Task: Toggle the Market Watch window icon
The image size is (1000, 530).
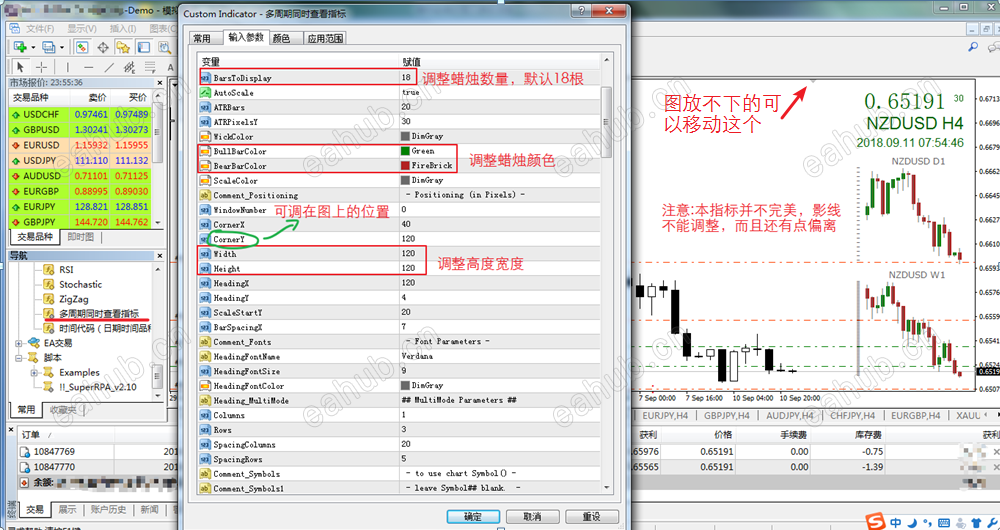Action: tap(82, 47)
